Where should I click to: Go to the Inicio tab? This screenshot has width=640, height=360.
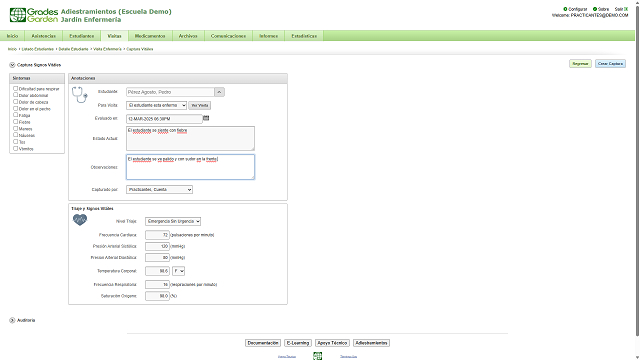pyautogui.click(x=12, y=36)
